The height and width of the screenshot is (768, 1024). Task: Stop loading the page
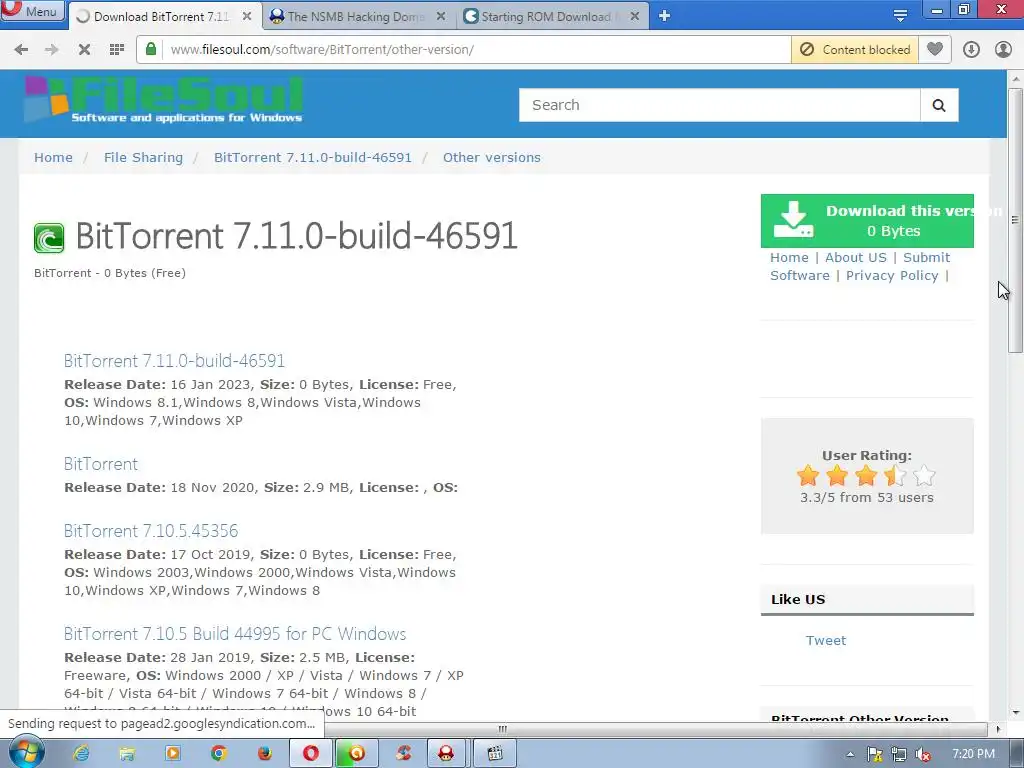[84, 50]
